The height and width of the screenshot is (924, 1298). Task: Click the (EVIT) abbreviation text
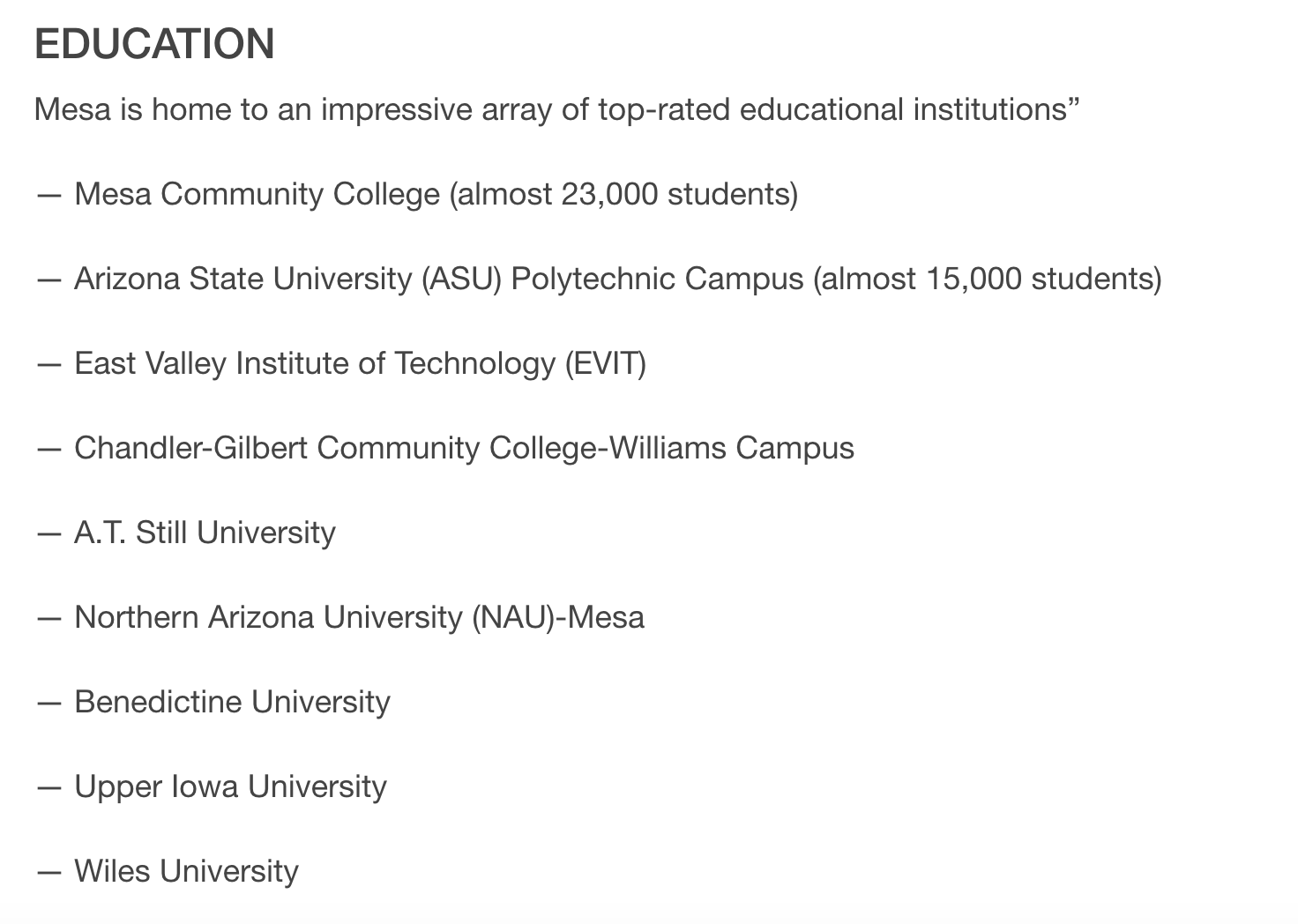(x=606, y=363)
